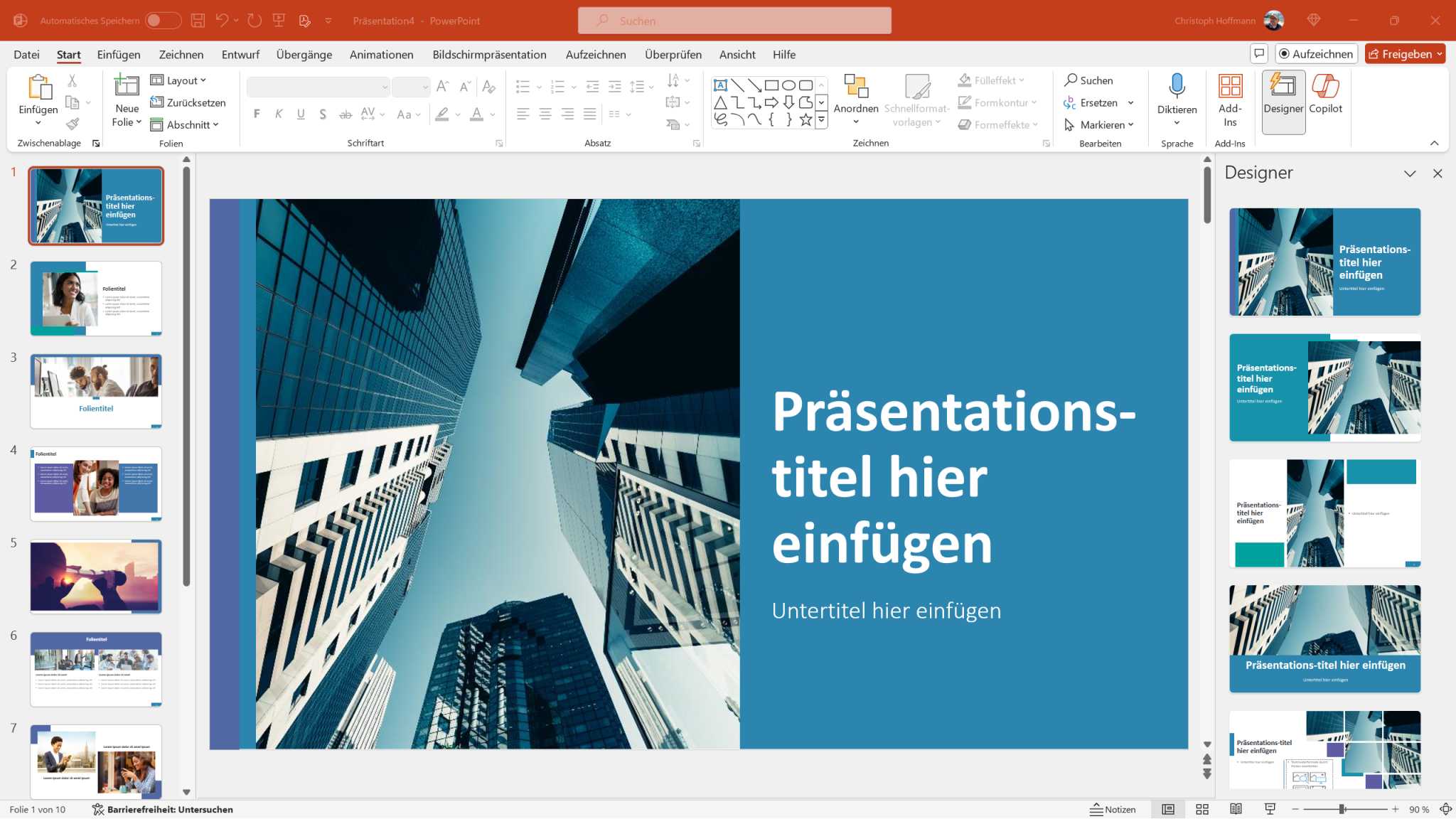Select the text box drawing icon

tap(720, 85)
